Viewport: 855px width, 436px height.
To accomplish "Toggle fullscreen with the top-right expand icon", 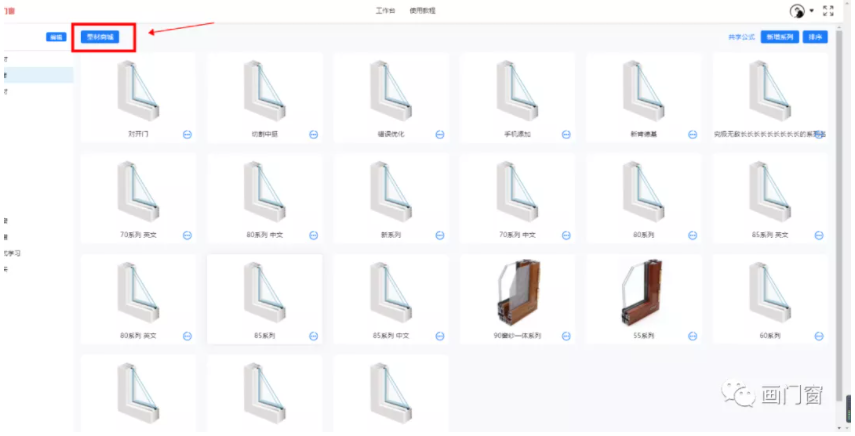I will pyautogui.click(x=828, y=11).
